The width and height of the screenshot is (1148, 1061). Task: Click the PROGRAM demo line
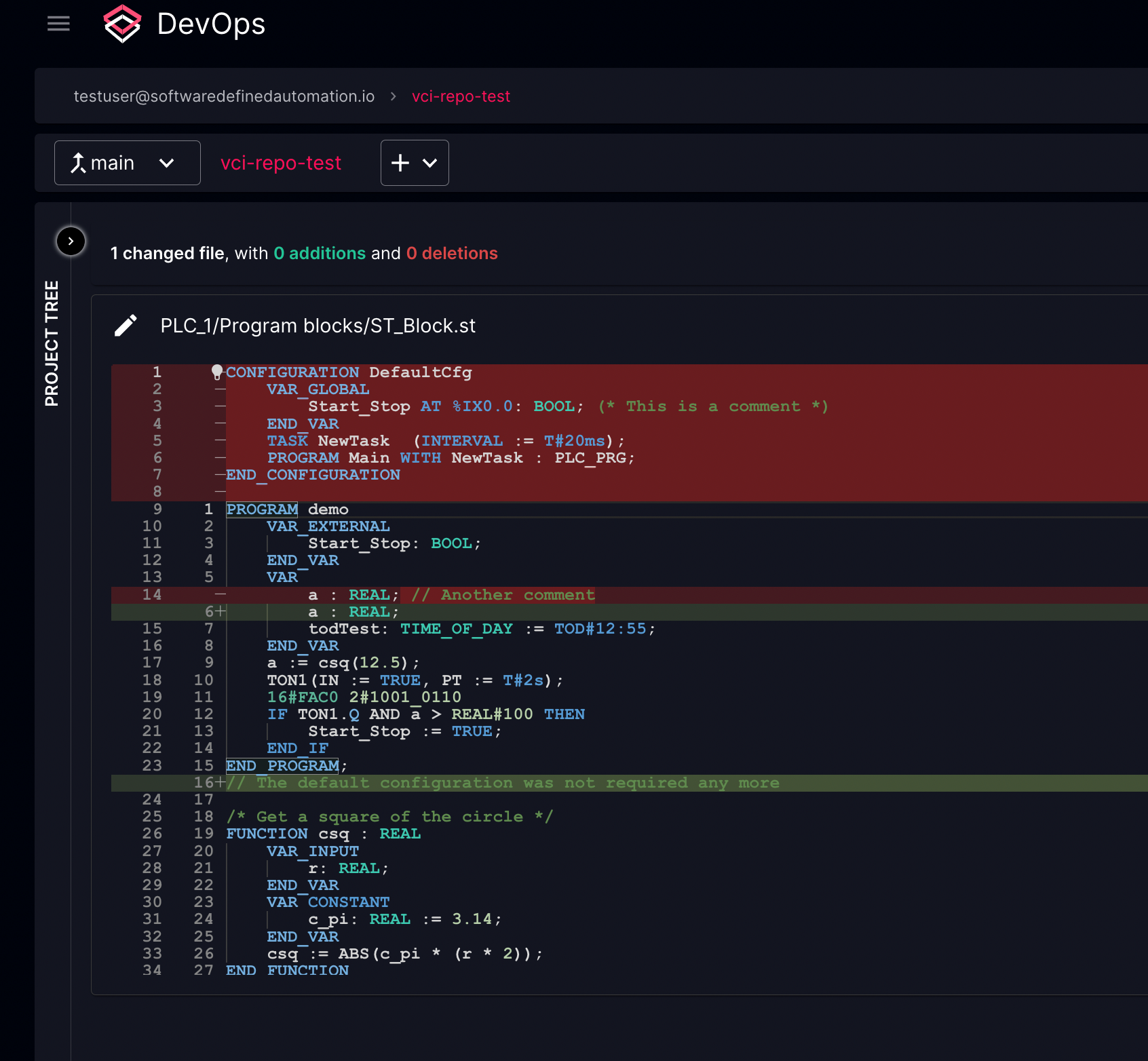tap(287, 509)
